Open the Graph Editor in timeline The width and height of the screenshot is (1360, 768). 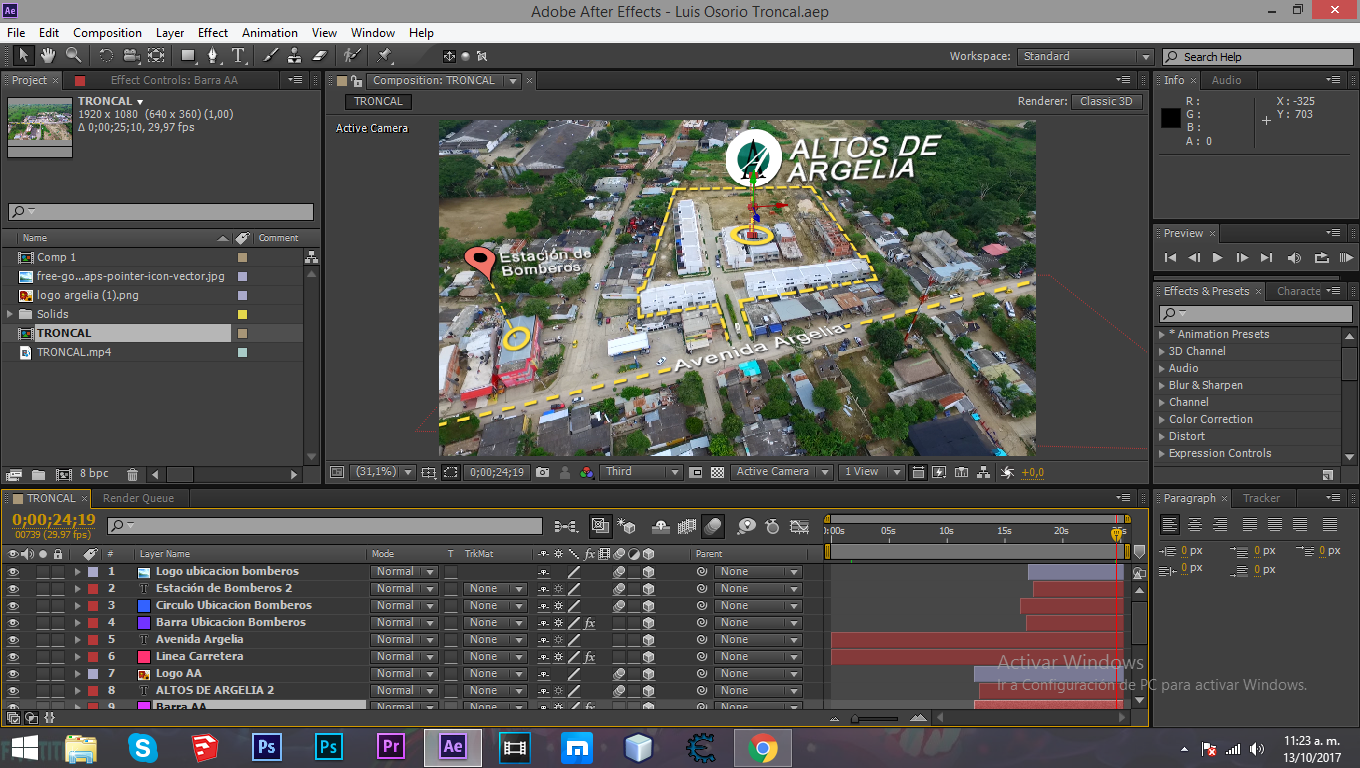[x=799, y=526]
